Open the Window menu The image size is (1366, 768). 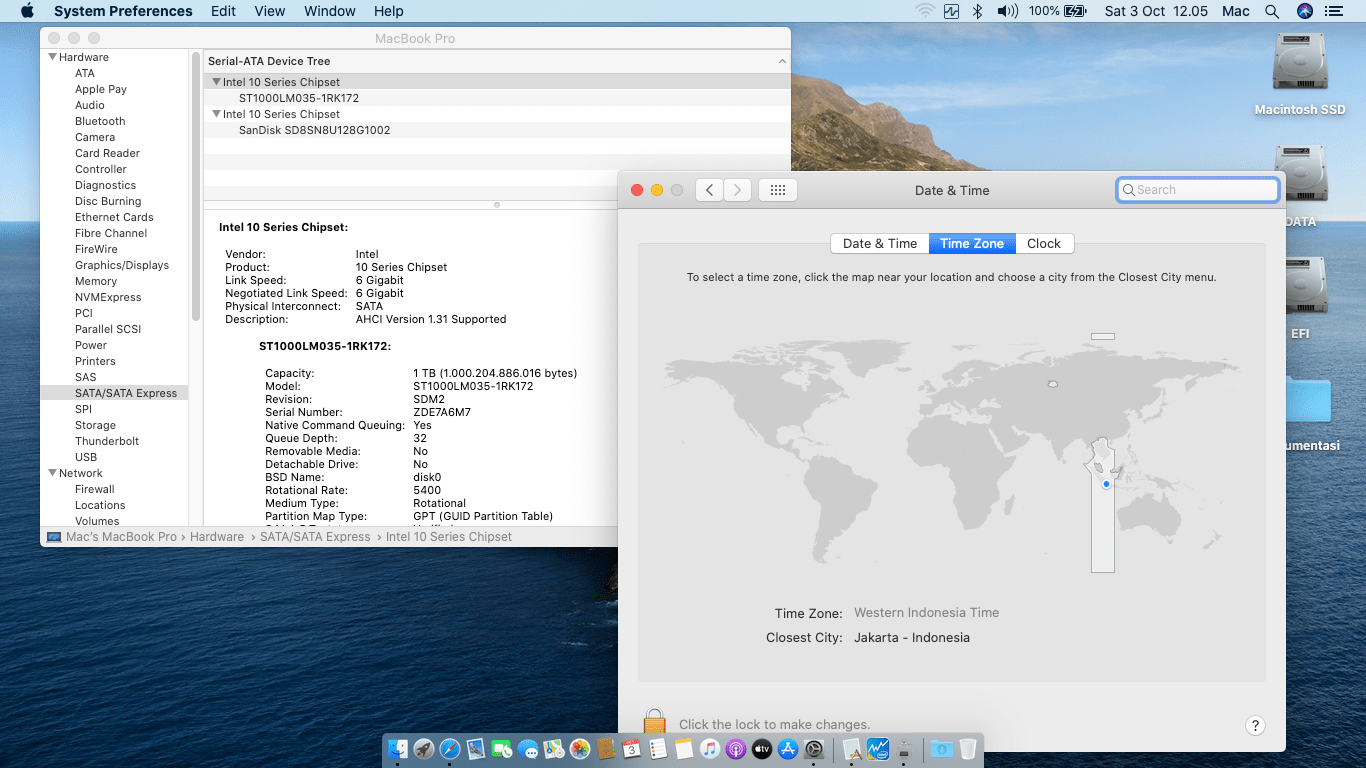point(330,11)
